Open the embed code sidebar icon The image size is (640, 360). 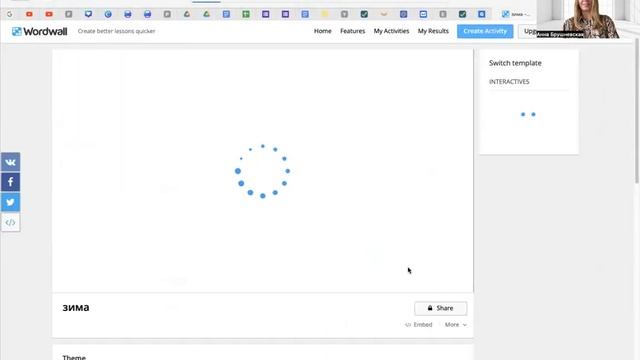[10, 222]
